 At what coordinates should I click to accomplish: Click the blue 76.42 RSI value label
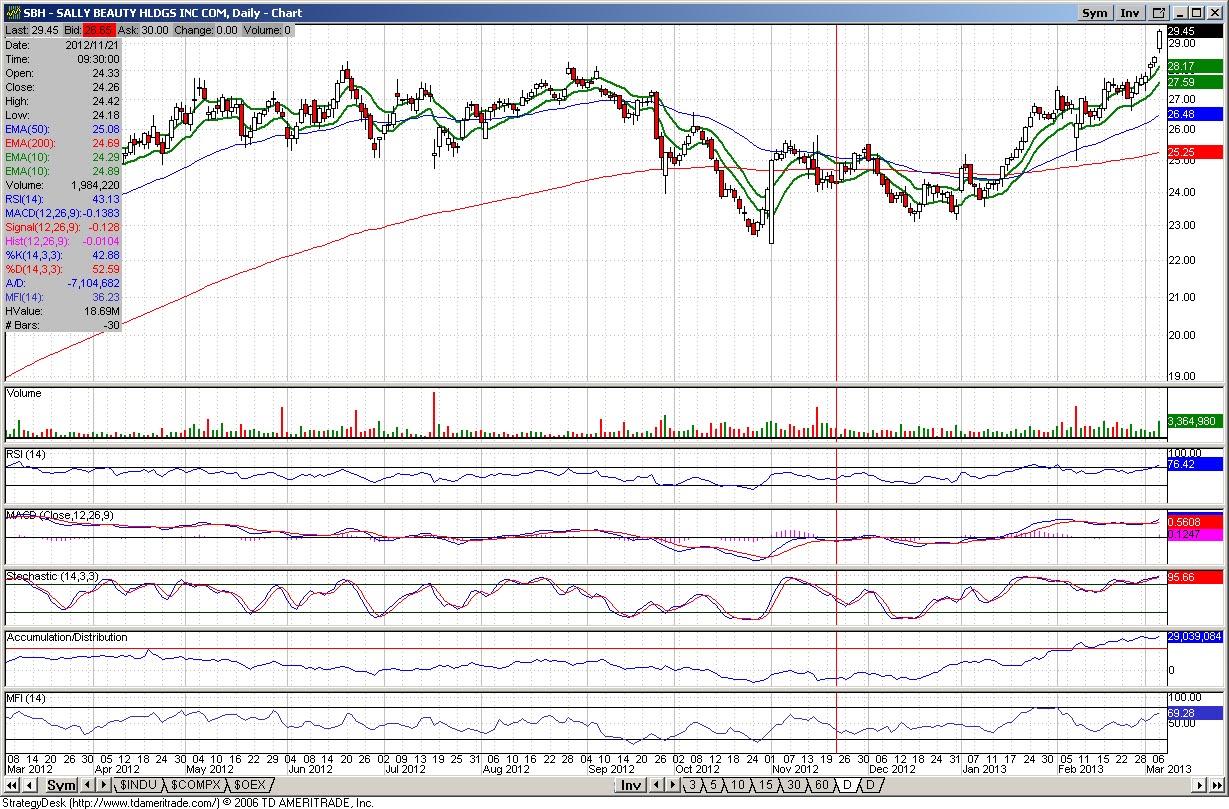click(1195, 464)
